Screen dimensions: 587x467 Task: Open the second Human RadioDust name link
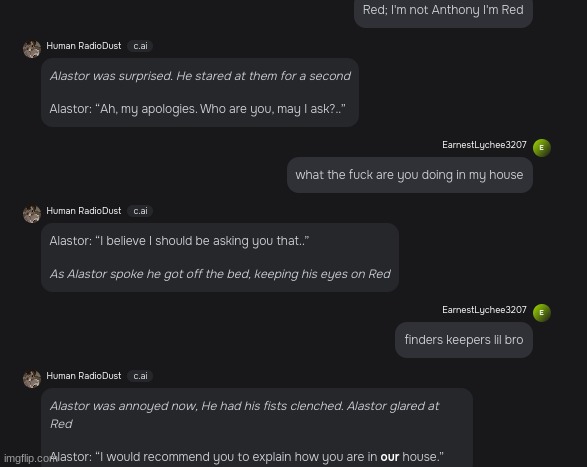[x=83, y=211]
